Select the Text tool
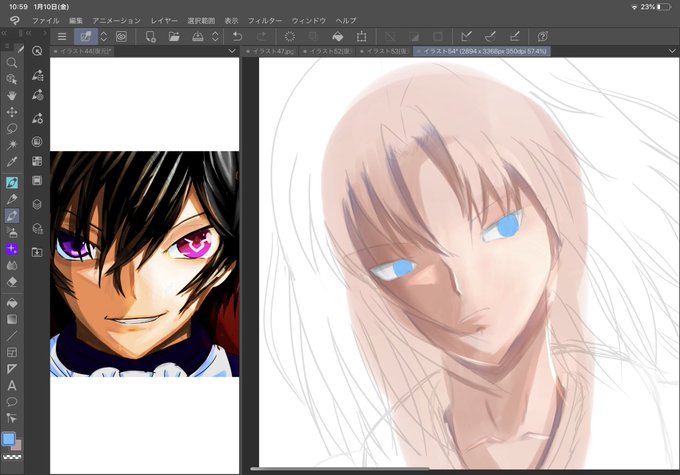Screen dimensions: 680x475 pos(12,385)
